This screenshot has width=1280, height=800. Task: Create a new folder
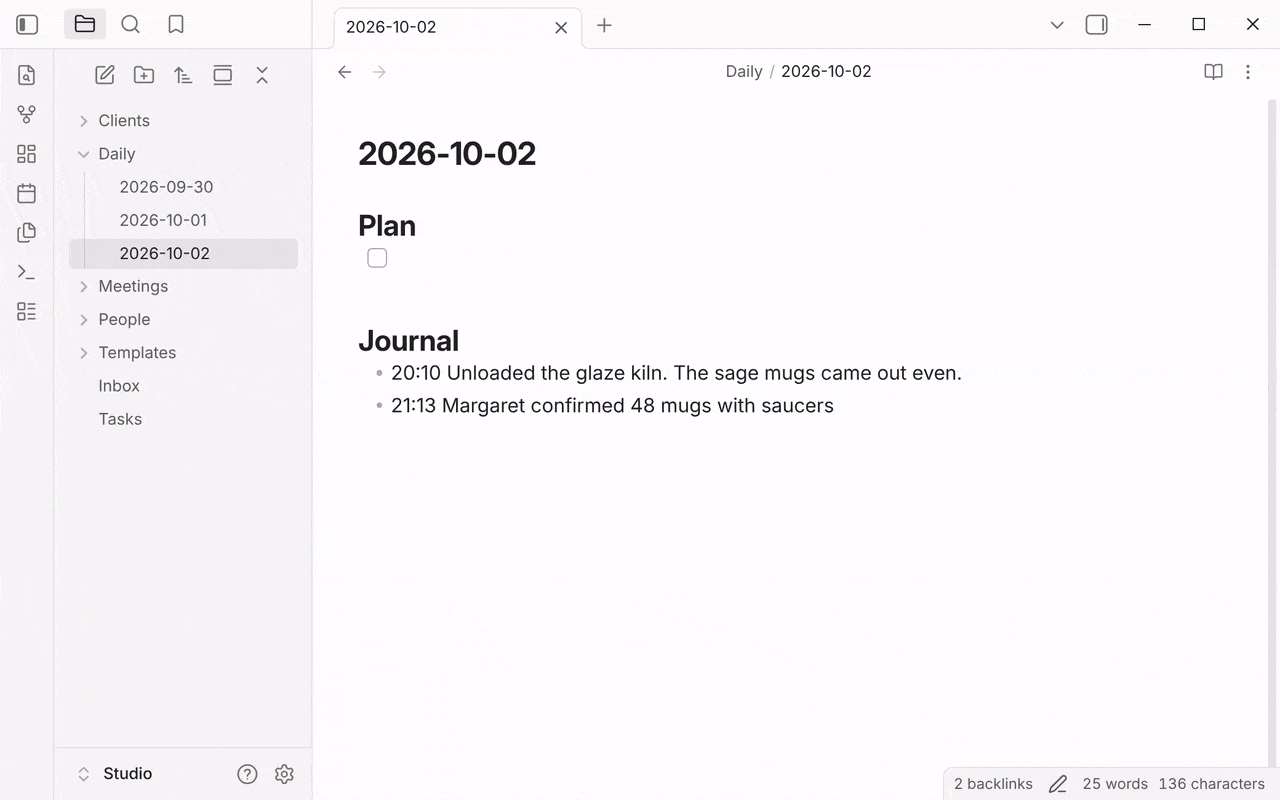[144, 75]
